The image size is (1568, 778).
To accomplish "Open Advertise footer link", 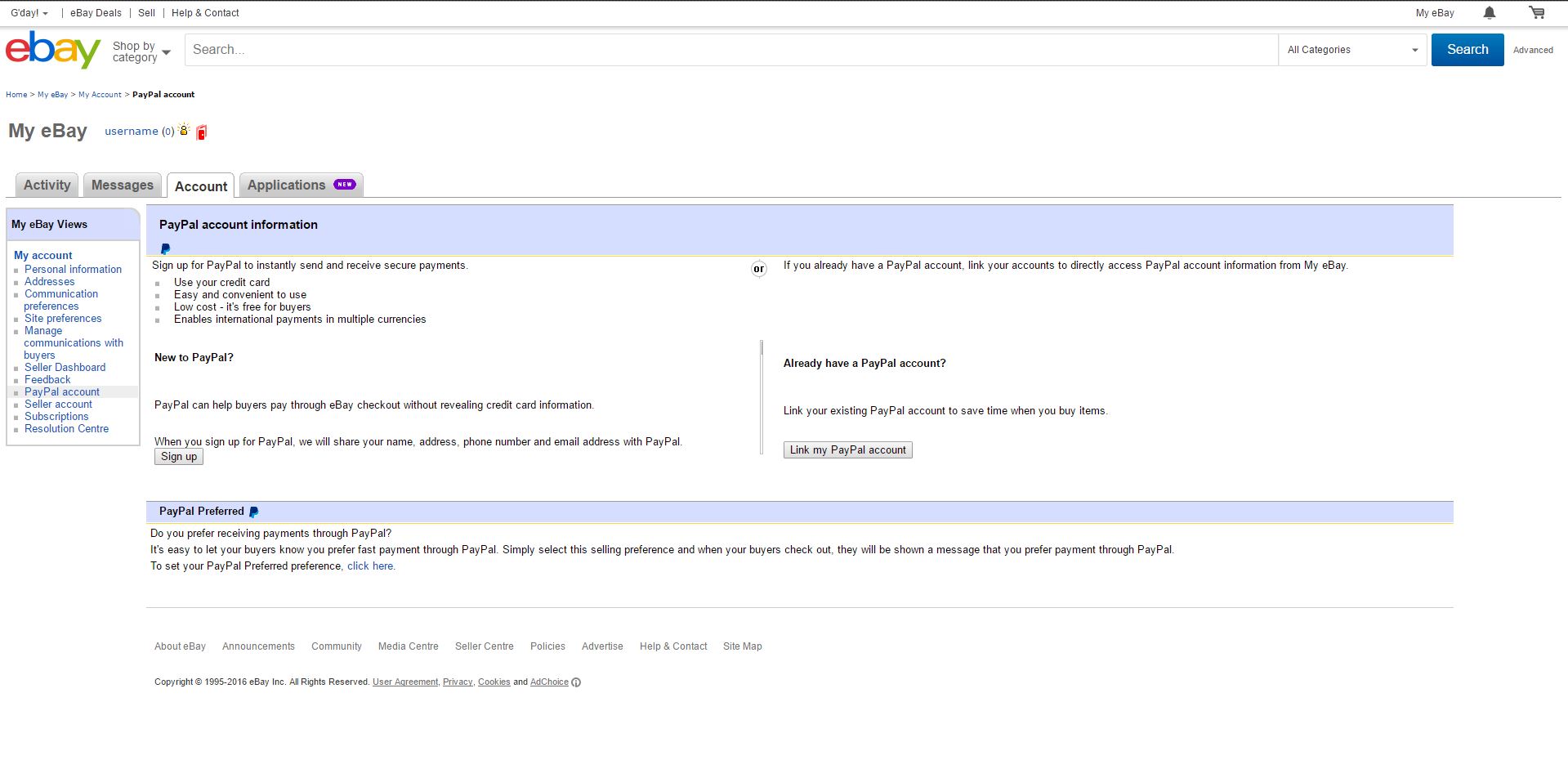I will click(x=602, y=646).
